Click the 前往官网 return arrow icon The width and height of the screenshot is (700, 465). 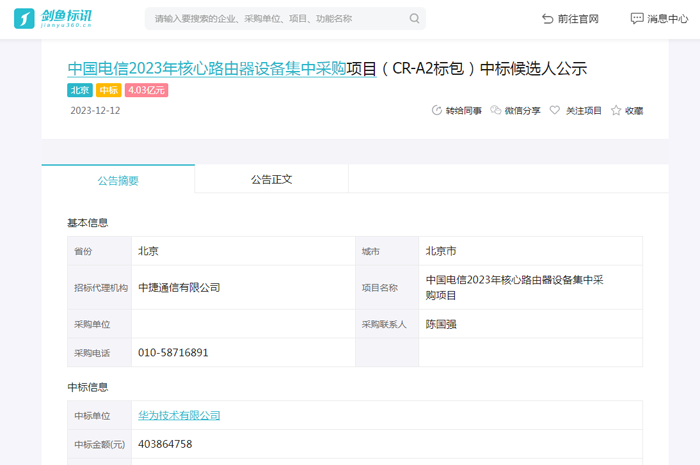click(547, 19)
